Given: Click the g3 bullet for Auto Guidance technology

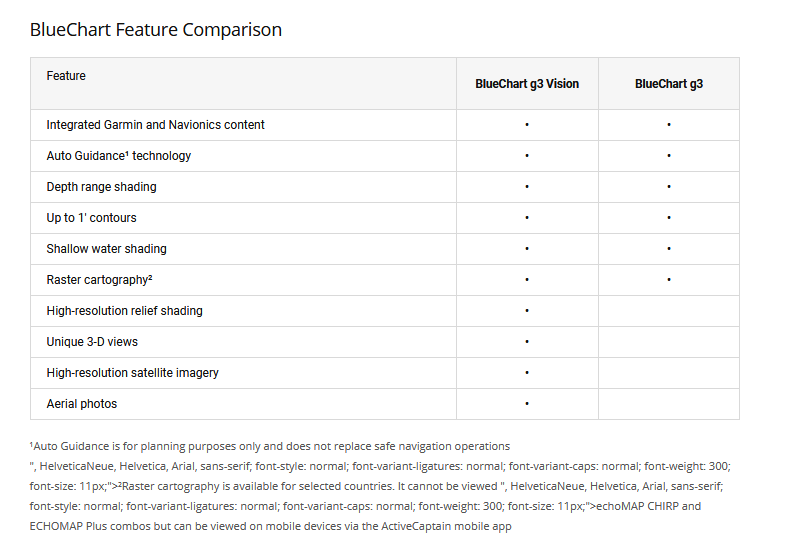Looking at the screenshot, I should coord(669,156).
